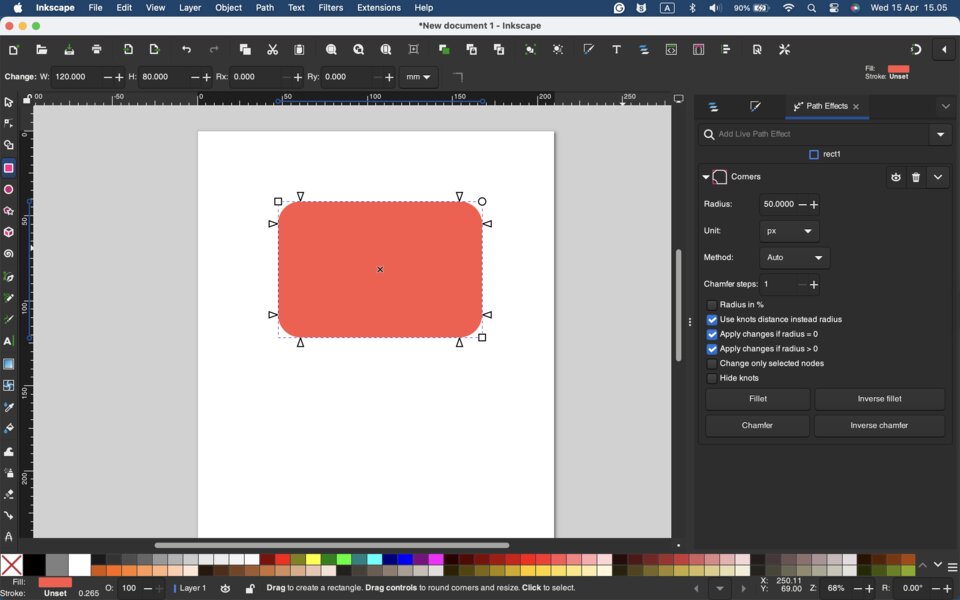Open the XML editor icon
Image resolution: width=960 pixels, height=600 pixels.
tap(672, 50)
